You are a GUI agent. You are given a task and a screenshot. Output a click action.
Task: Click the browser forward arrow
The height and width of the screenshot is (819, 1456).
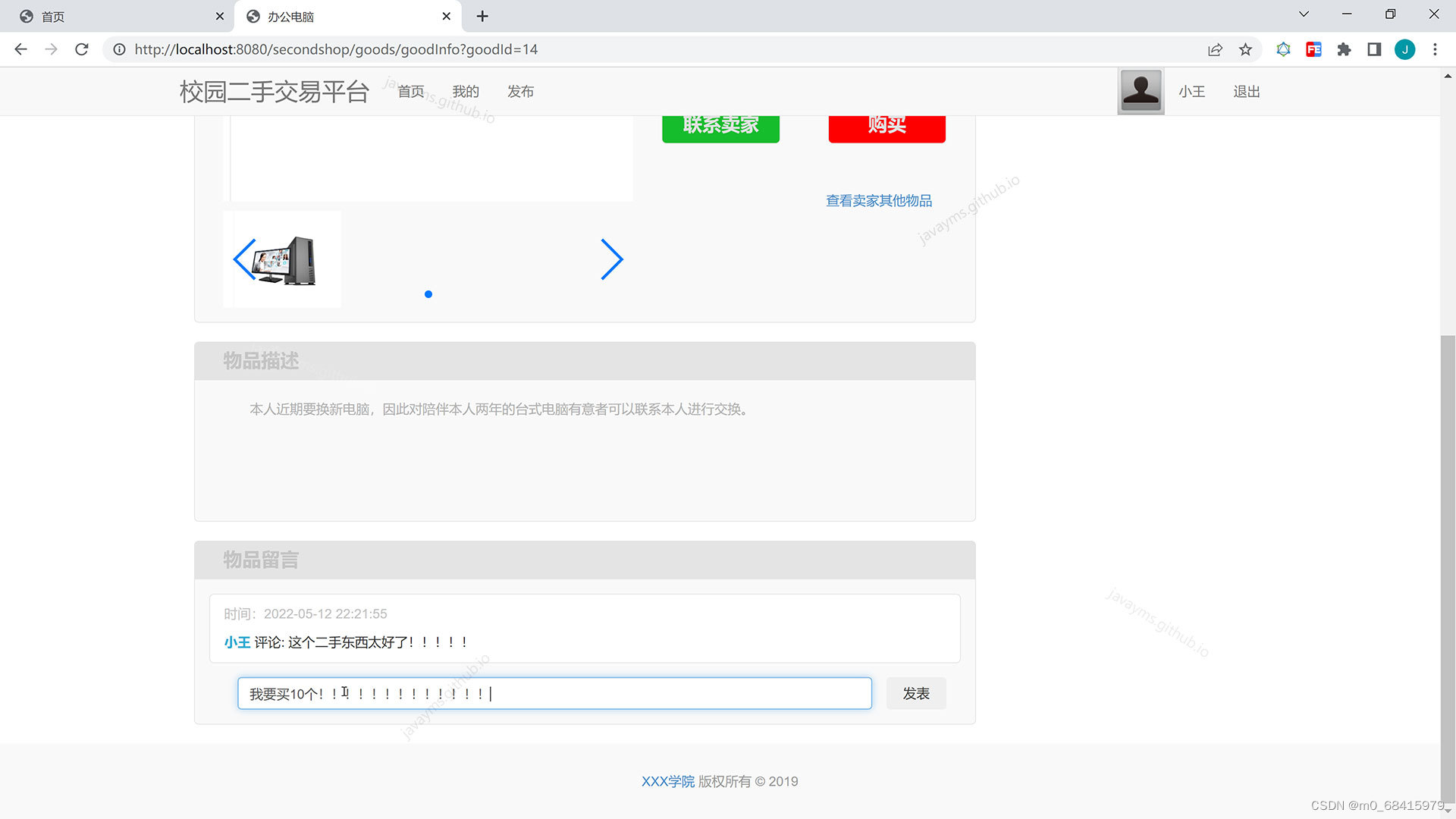(51, 49)
